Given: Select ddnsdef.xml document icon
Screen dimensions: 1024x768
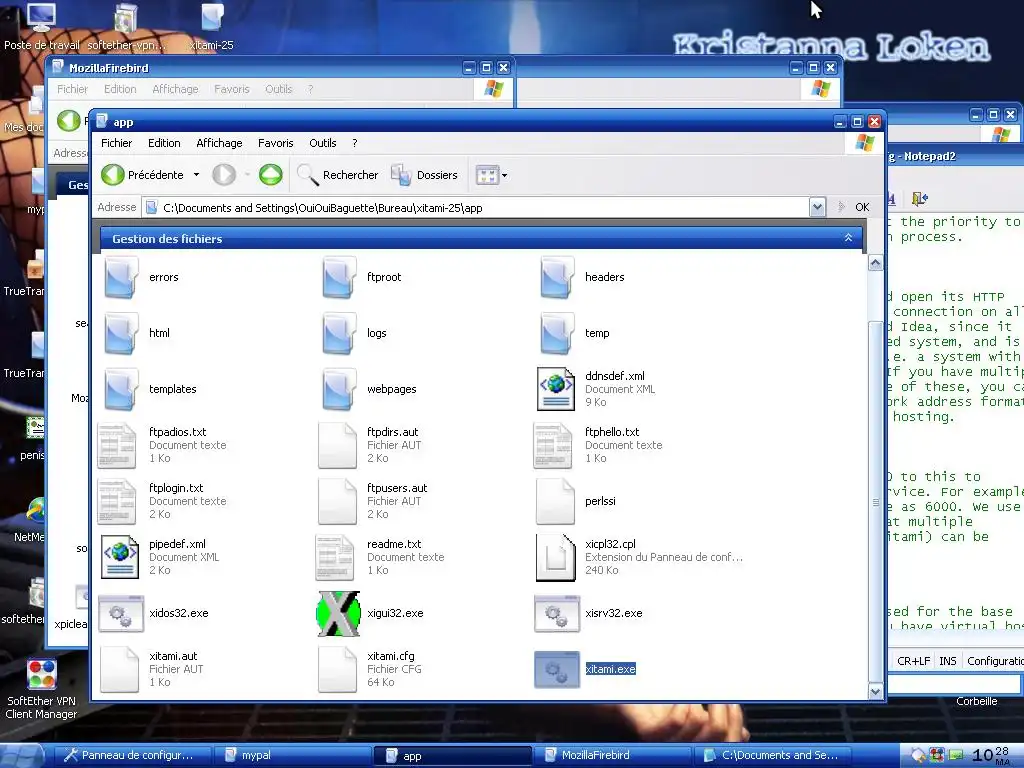Looking at the screenshot, I should pyautogui.click(x=556, y=389).
